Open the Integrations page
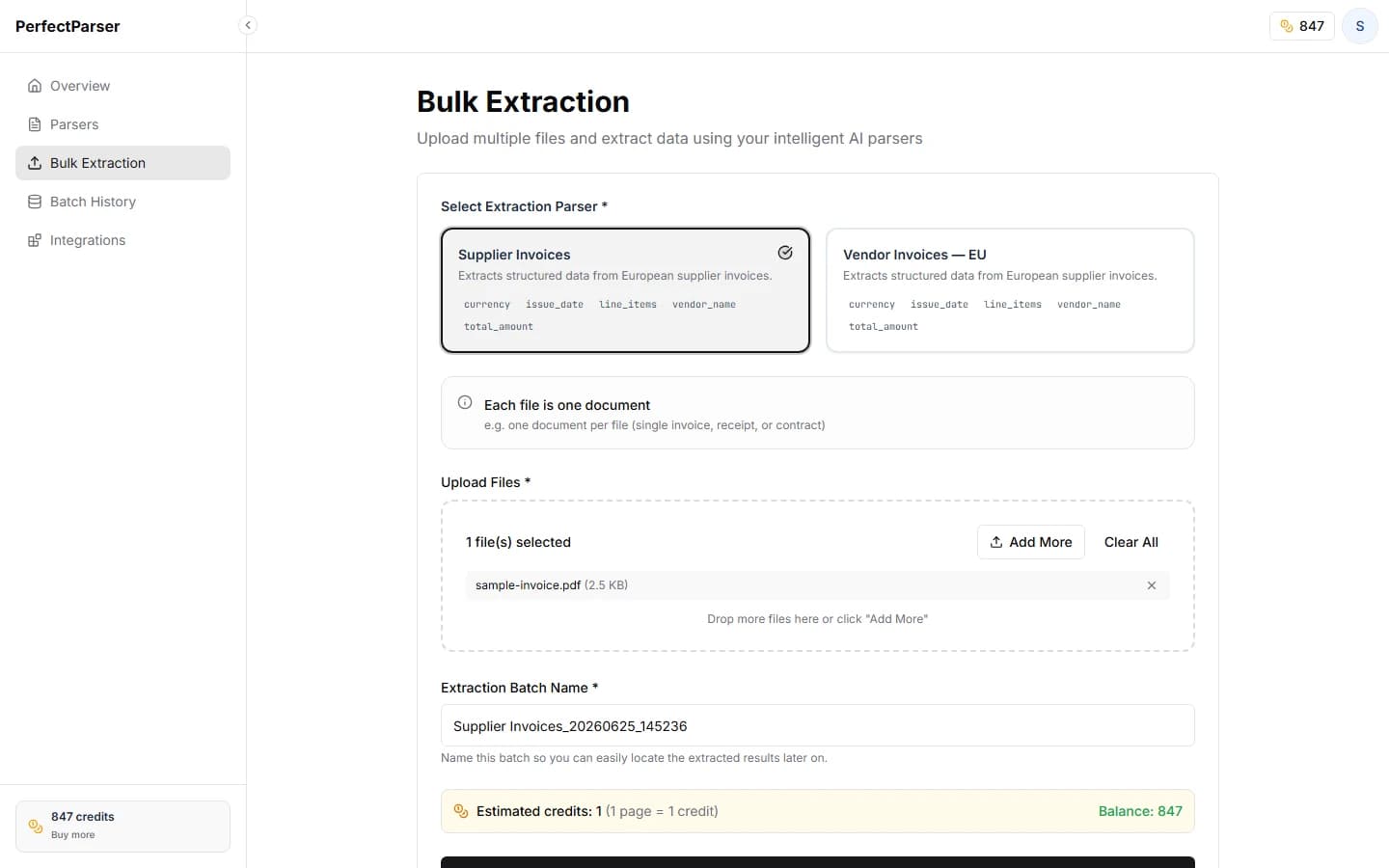 pyautogui.click(x=123, y=240)
